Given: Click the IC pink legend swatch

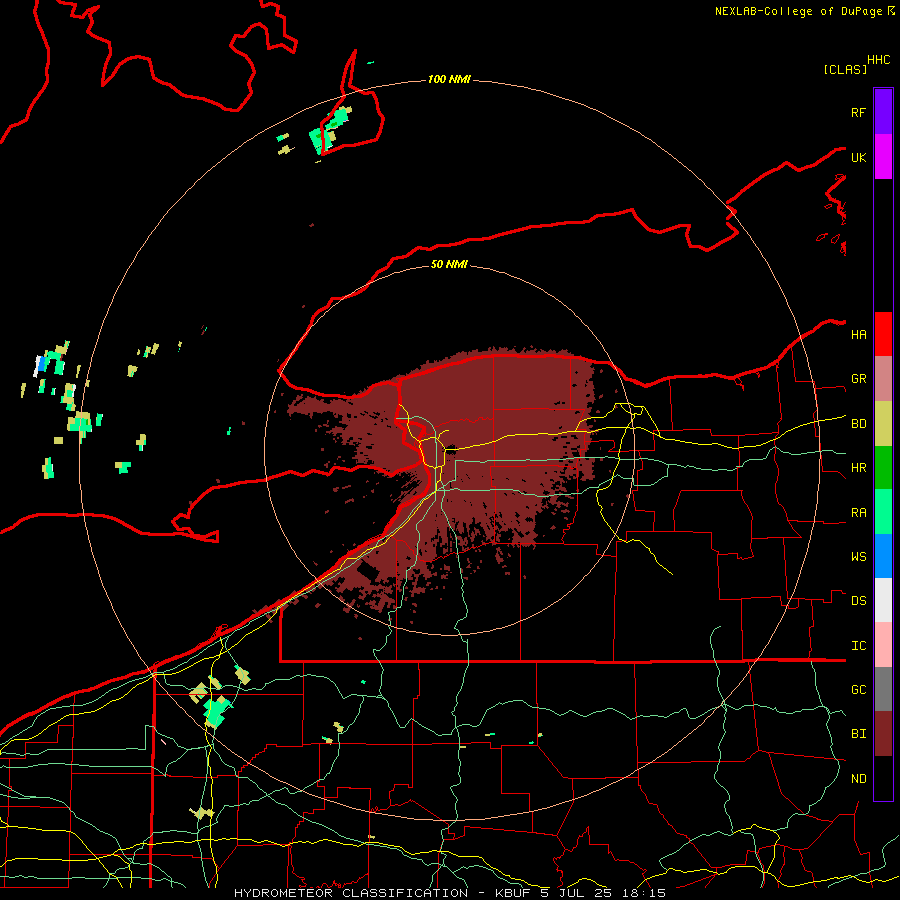Looking at the screenshot, I should coord(883,645).
